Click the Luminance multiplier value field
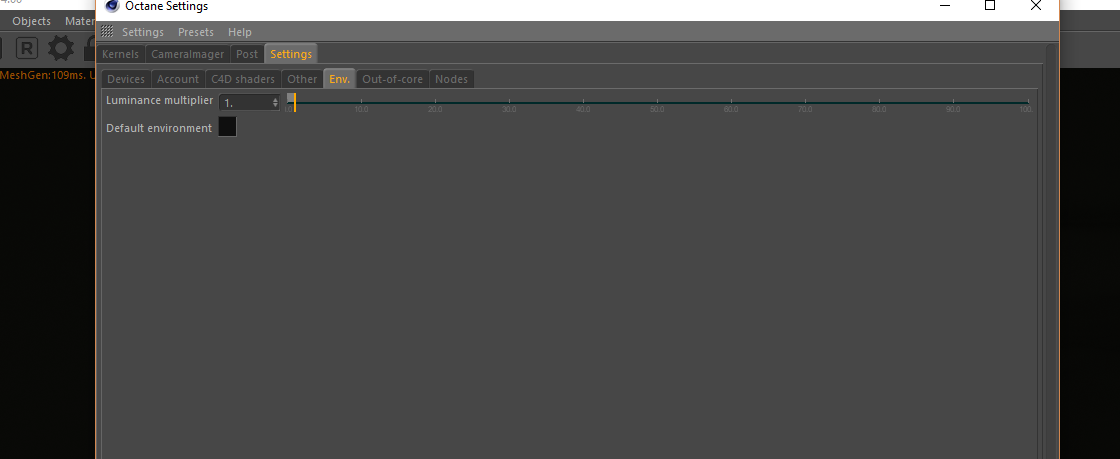This screenshot has height=459, width=1120. click(x=245, y=103)
